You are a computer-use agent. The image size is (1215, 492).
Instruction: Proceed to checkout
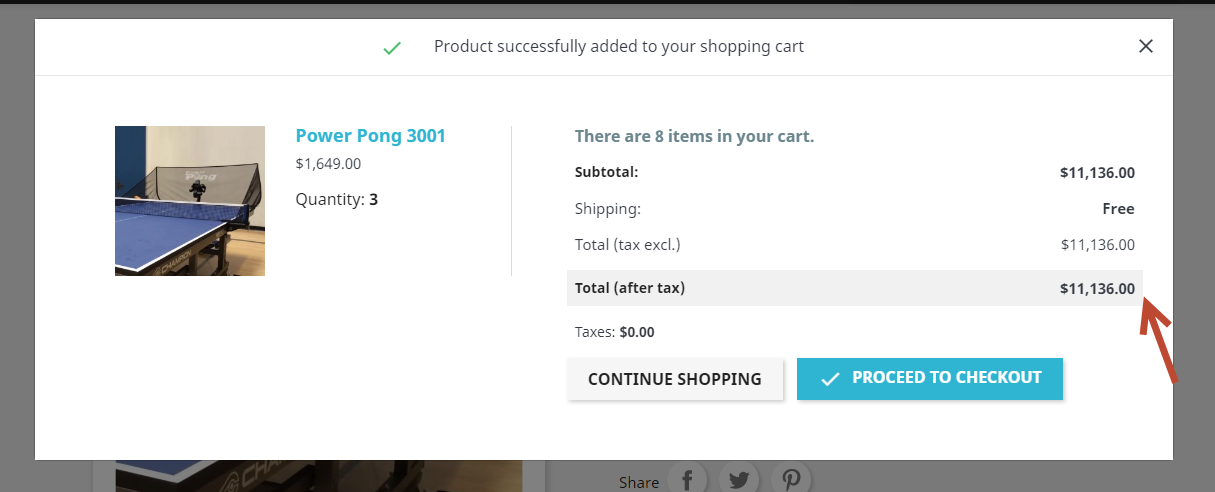coord(929,379)
